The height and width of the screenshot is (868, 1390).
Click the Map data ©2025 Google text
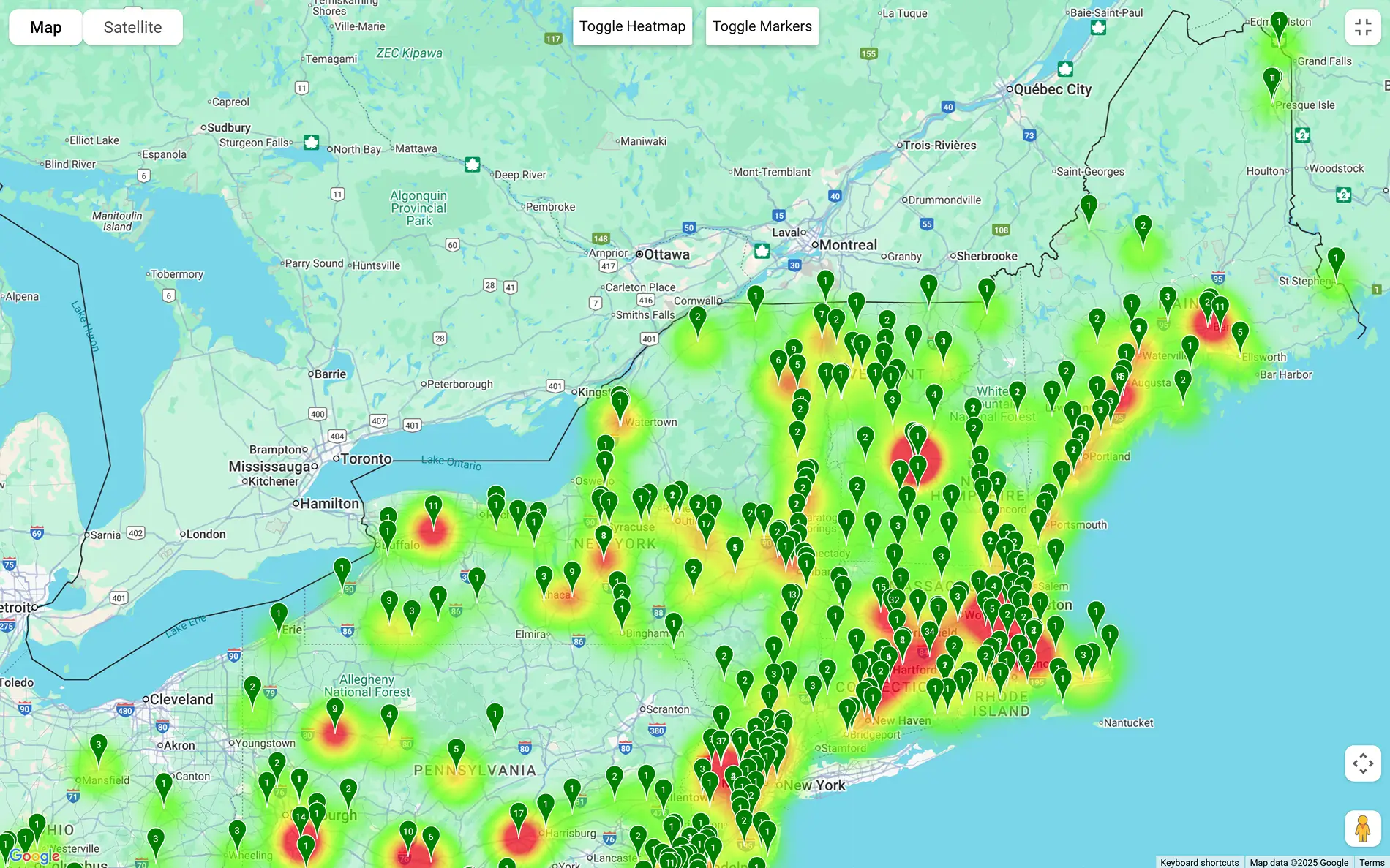point(1299,862)
